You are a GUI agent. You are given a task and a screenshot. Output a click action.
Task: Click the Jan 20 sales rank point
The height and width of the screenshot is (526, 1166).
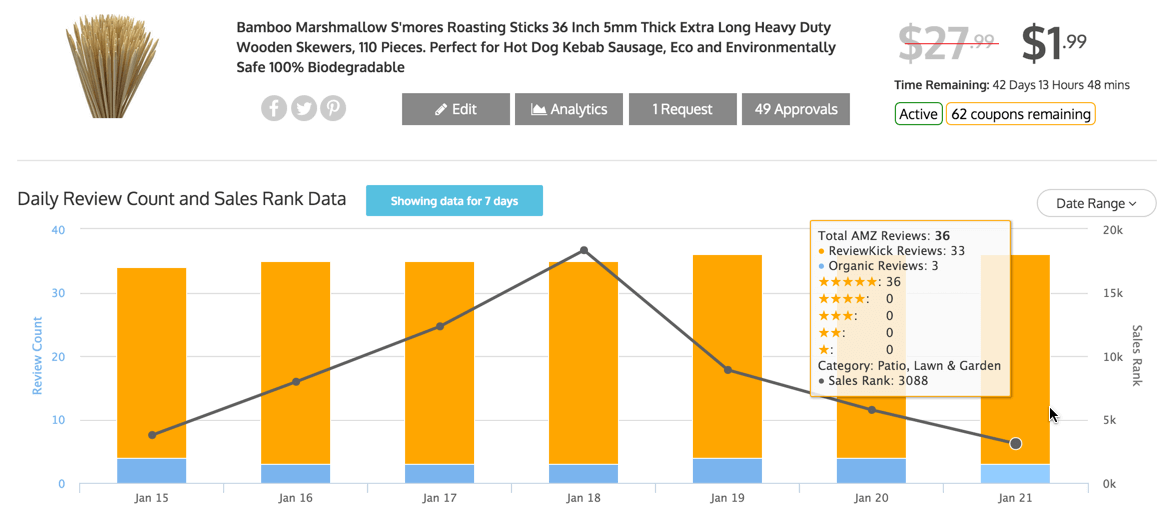coord(872,410)
